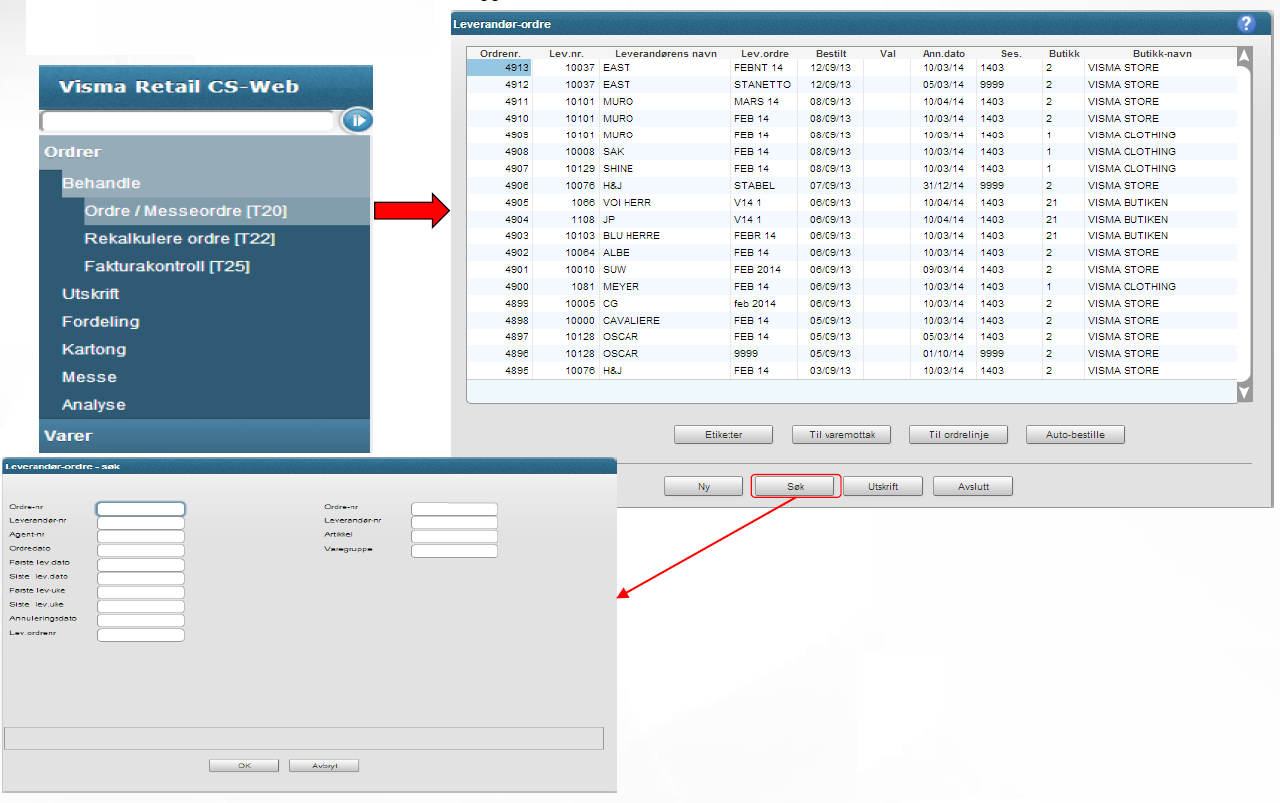Focus the Agent-nr search field
Screen dimensions: 1280x803
point(141,537)
